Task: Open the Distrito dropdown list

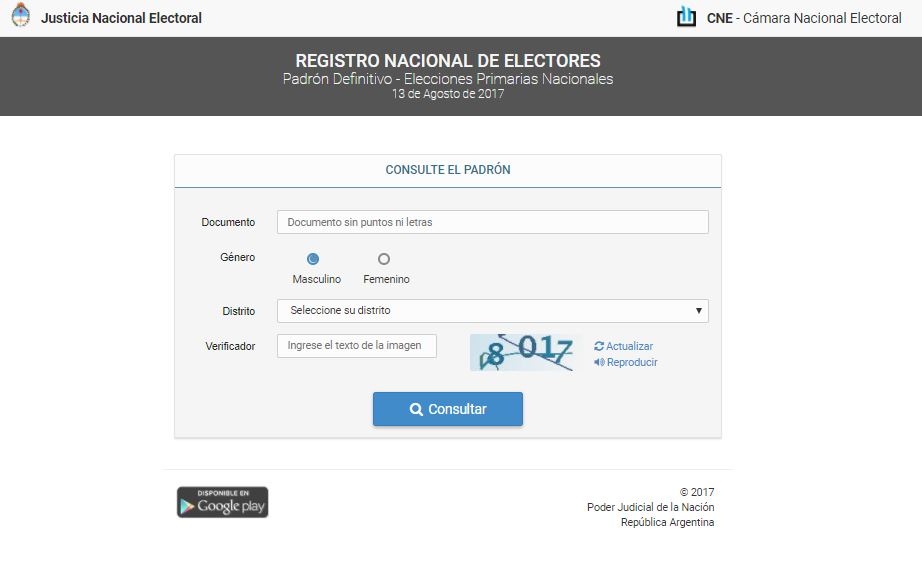Action: [x=492, y=311]
